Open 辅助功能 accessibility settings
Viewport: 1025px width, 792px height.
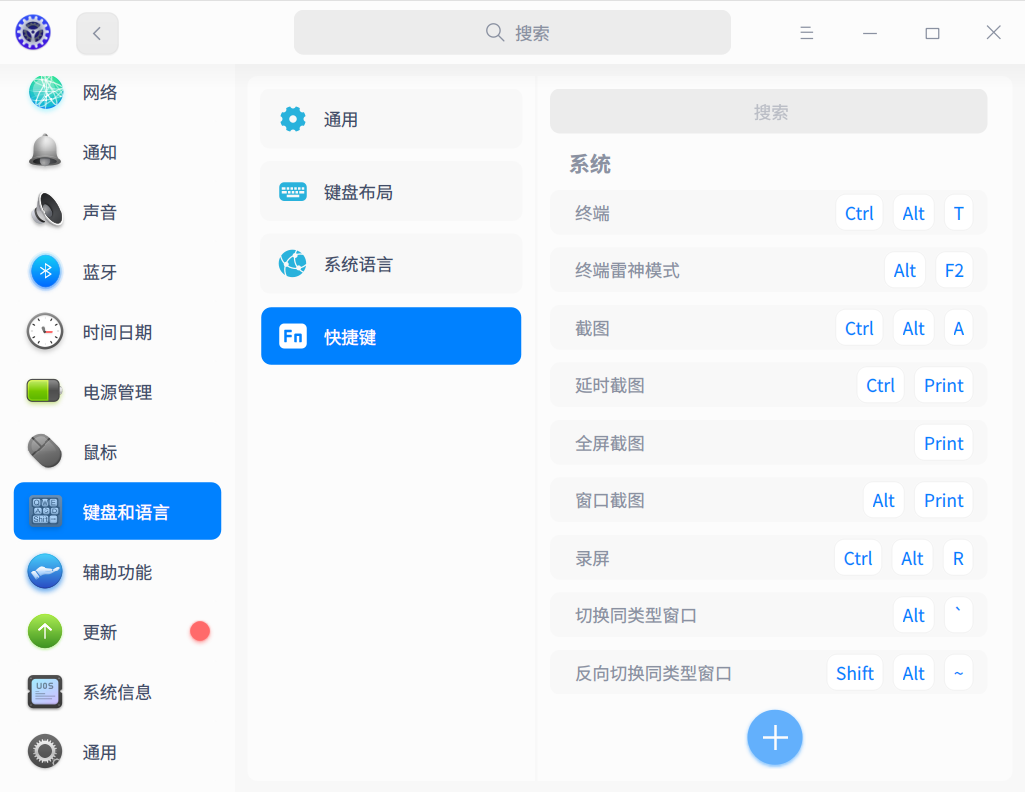pos(118,572)
